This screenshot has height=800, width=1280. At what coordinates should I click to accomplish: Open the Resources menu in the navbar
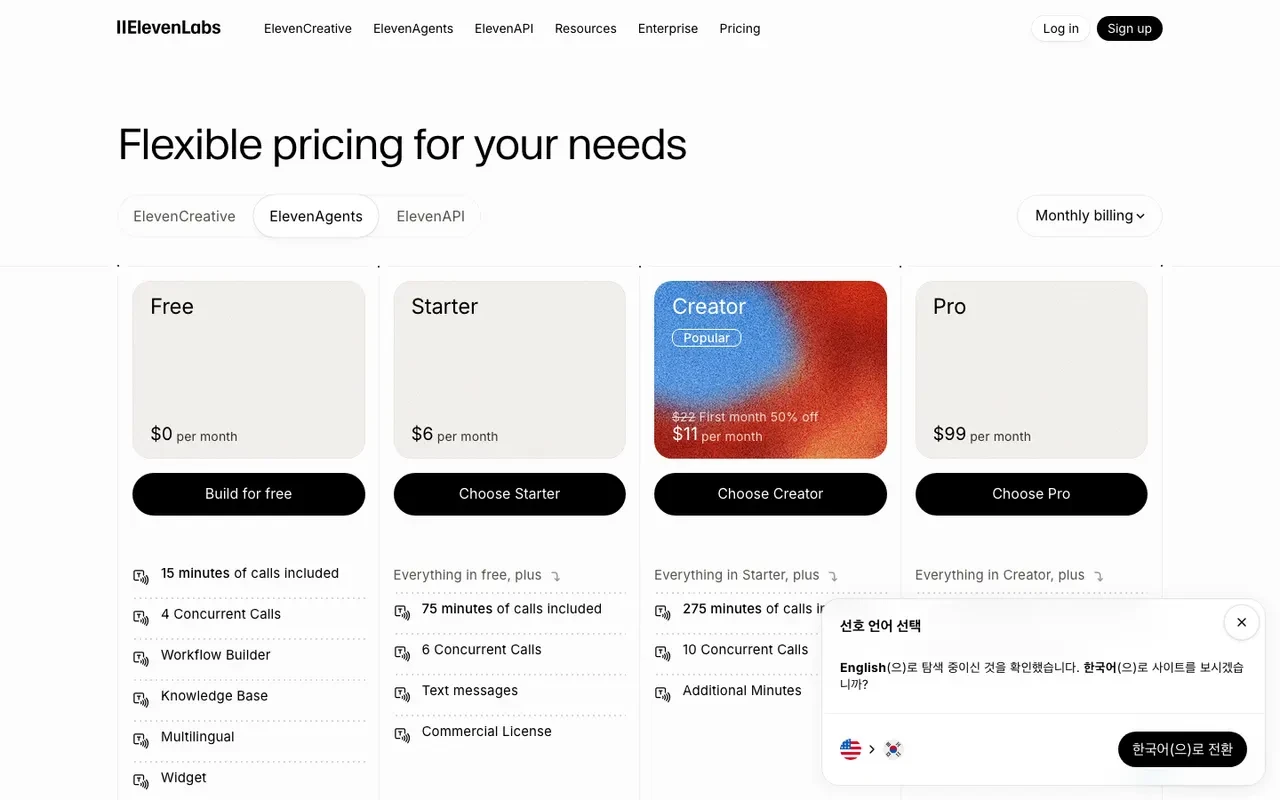[x=585, y=29]
